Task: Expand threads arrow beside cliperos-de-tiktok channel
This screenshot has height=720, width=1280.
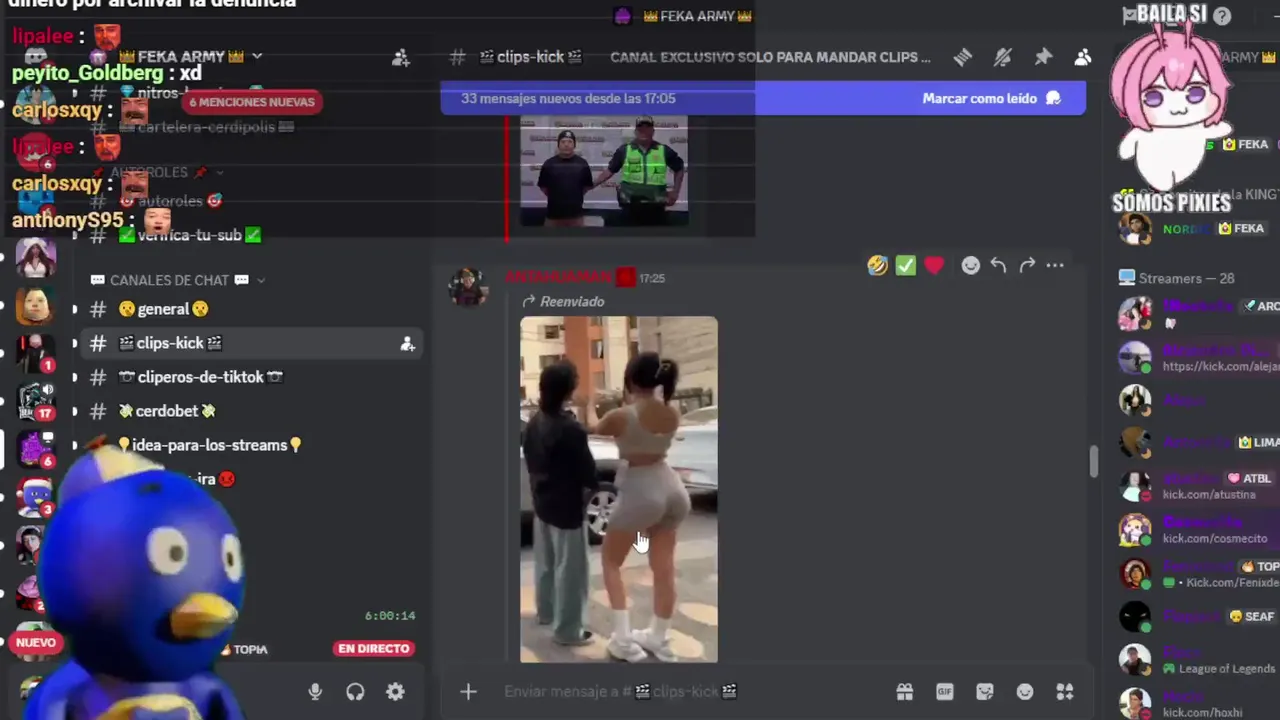Action: tap(74, 378)
